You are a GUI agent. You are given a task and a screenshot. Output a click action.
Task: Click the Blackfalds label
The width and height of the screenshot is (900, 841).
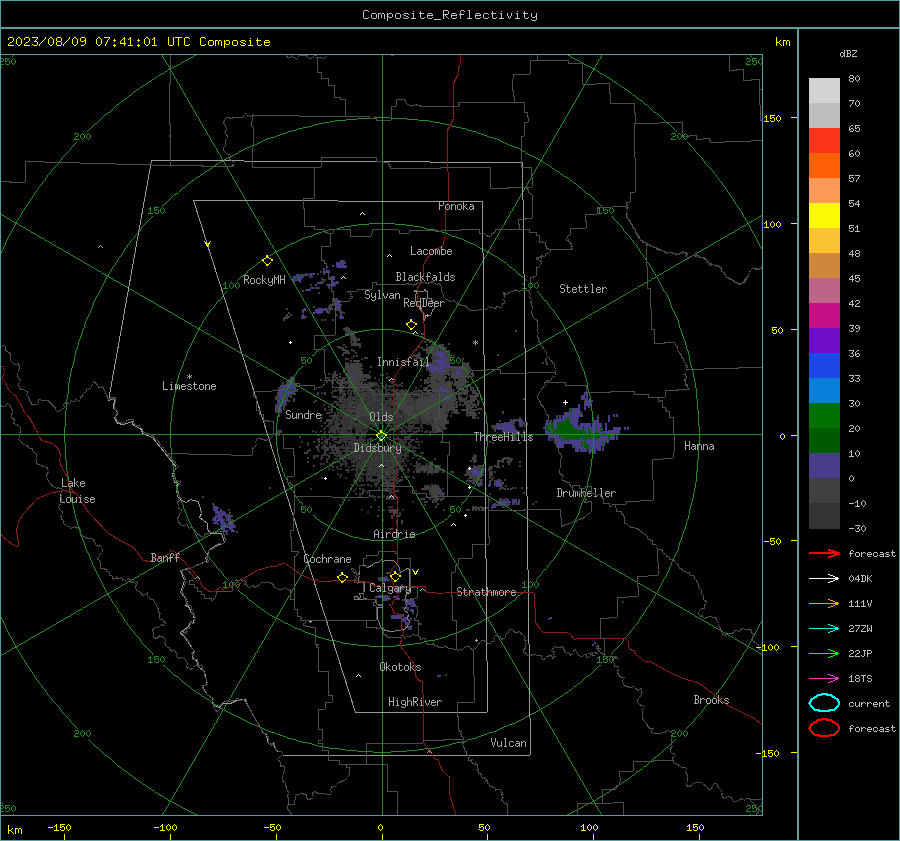425,277
